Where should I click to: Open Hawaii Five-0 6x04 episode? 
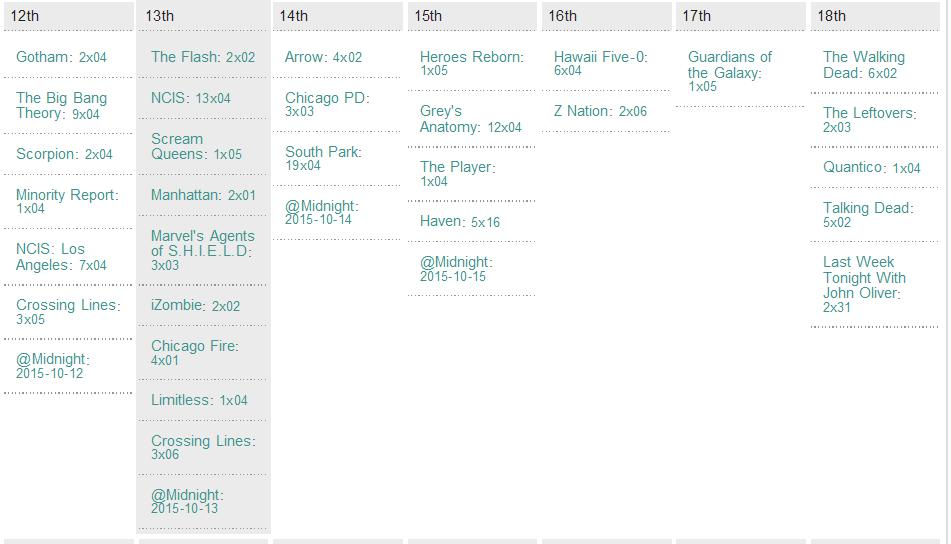pyautogui.click(x=601, y=63)
